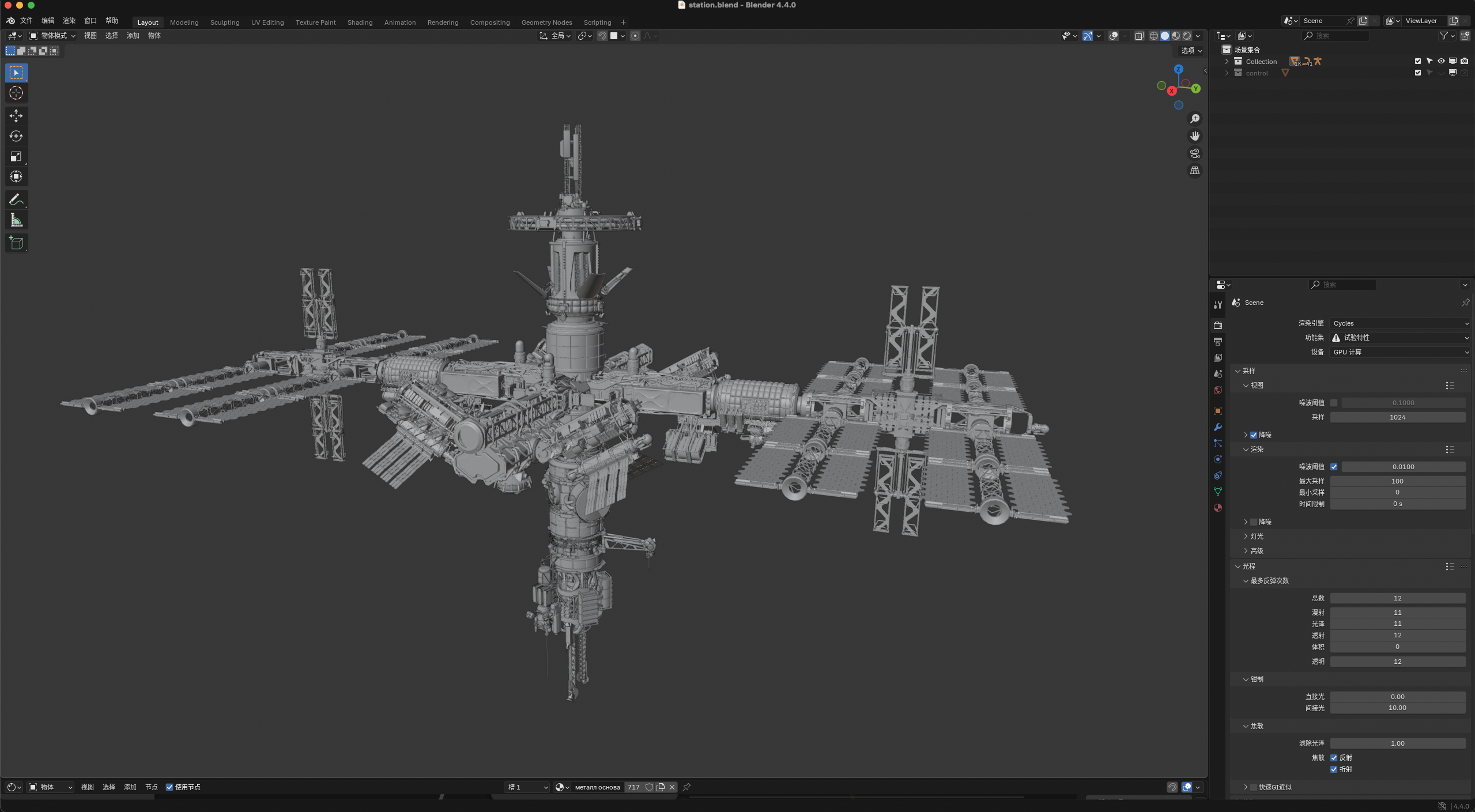This screenshot has width=1475, height=812.
Task: Activate the Move tool
Action: pos(16,116)
